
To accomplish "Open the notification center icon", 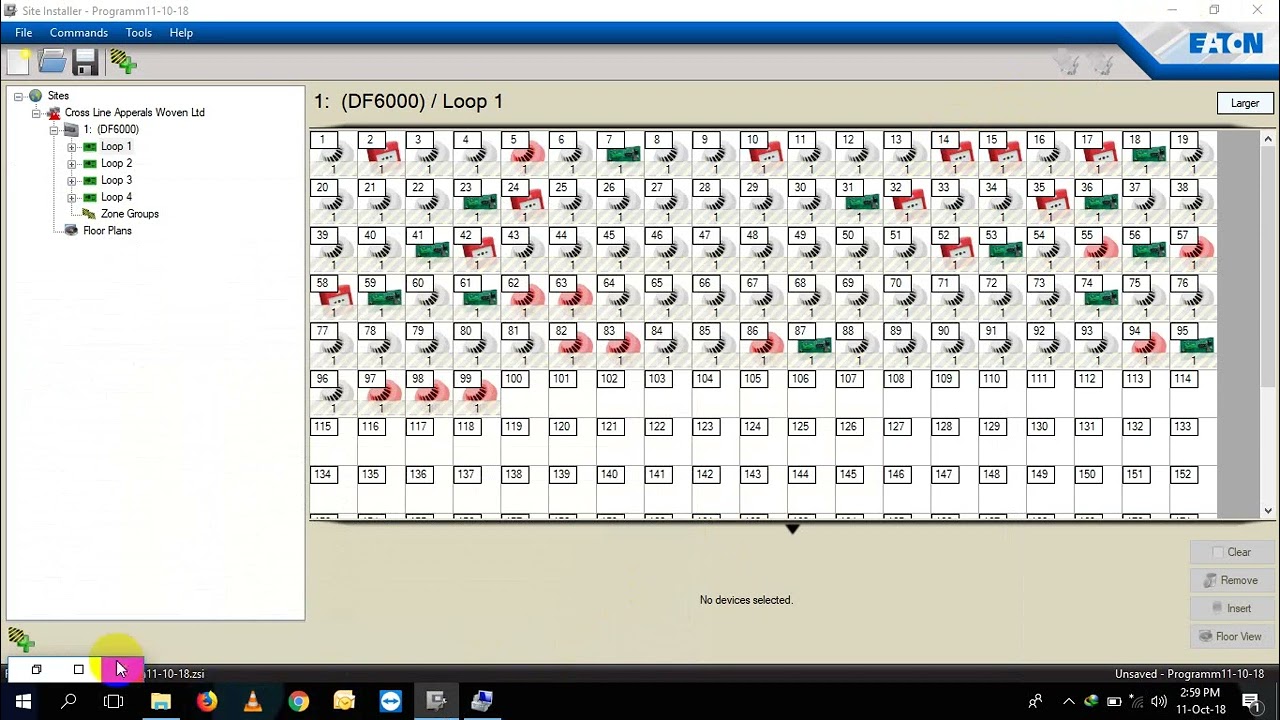I will (x=1251, y=701).
